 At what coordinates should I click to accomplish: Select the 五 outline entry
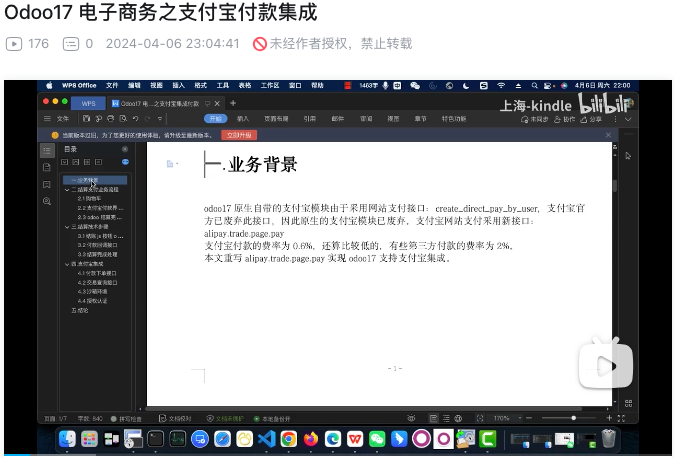(x=80, y=310)
